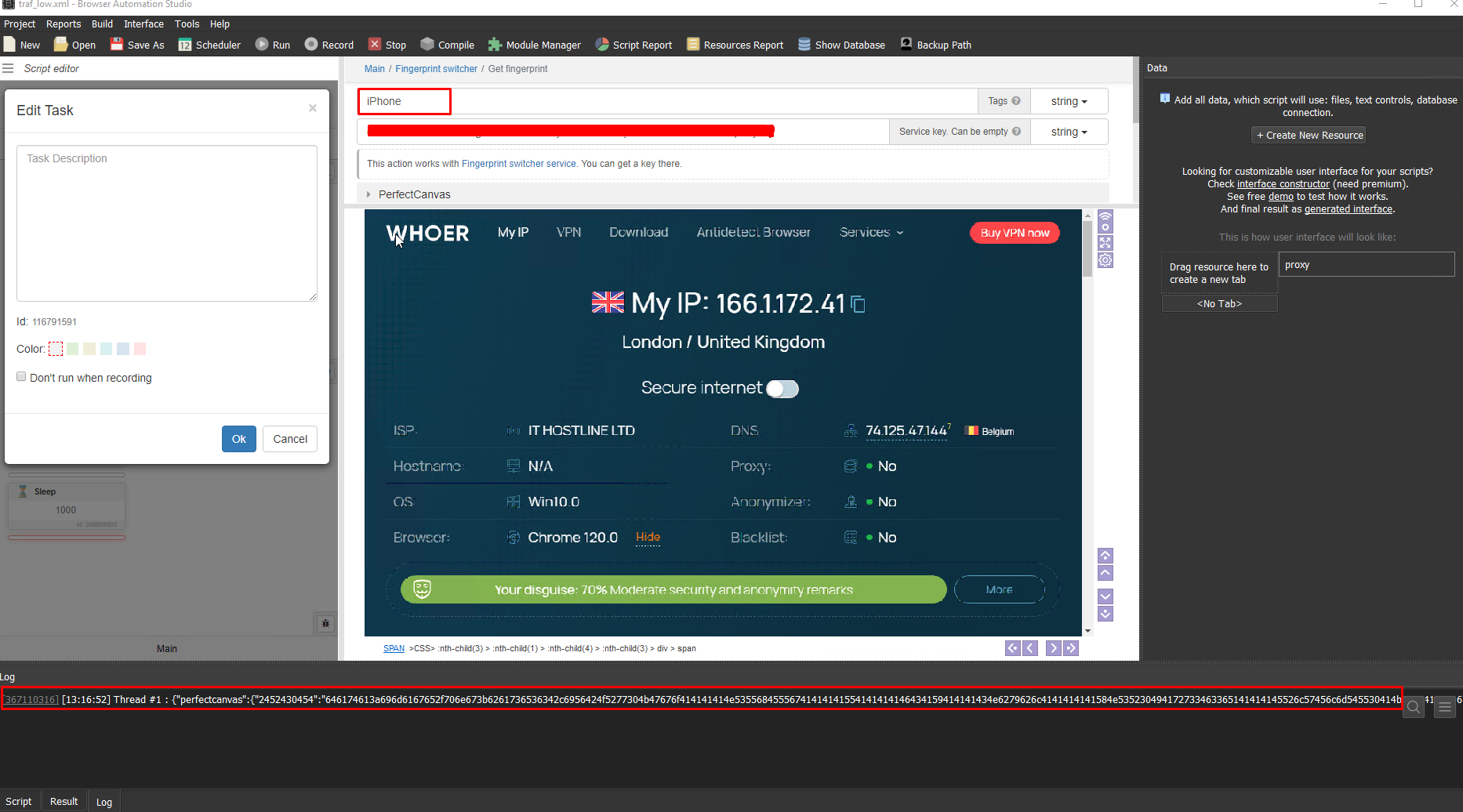Click the Record toolbar icon

pyautogui.click(x=311, y=45)
